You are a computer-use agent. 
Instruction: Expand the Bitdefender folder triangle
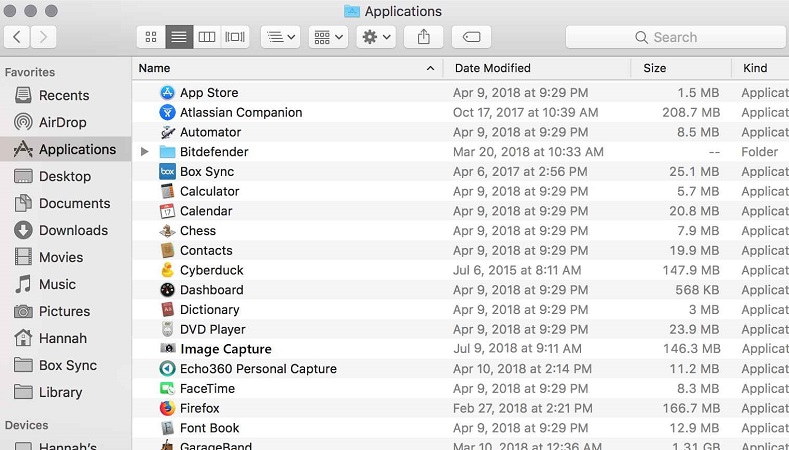(x=144, y=152)
